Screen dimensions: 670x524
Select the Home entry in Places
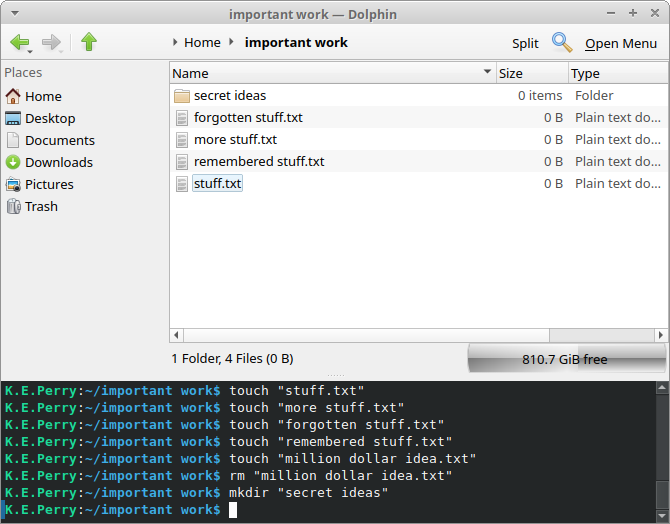[43, 97]
